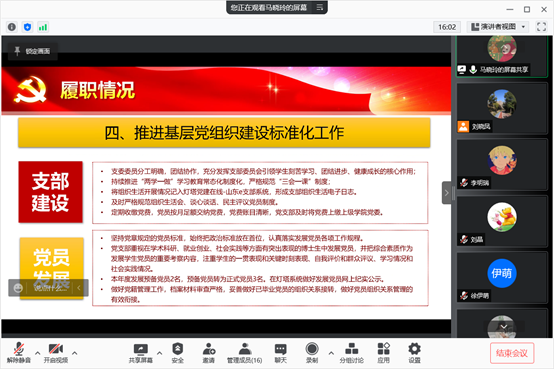Enter full screen mode icon
This screenshot has width=554, height=369.
click(x=541, y=27)
